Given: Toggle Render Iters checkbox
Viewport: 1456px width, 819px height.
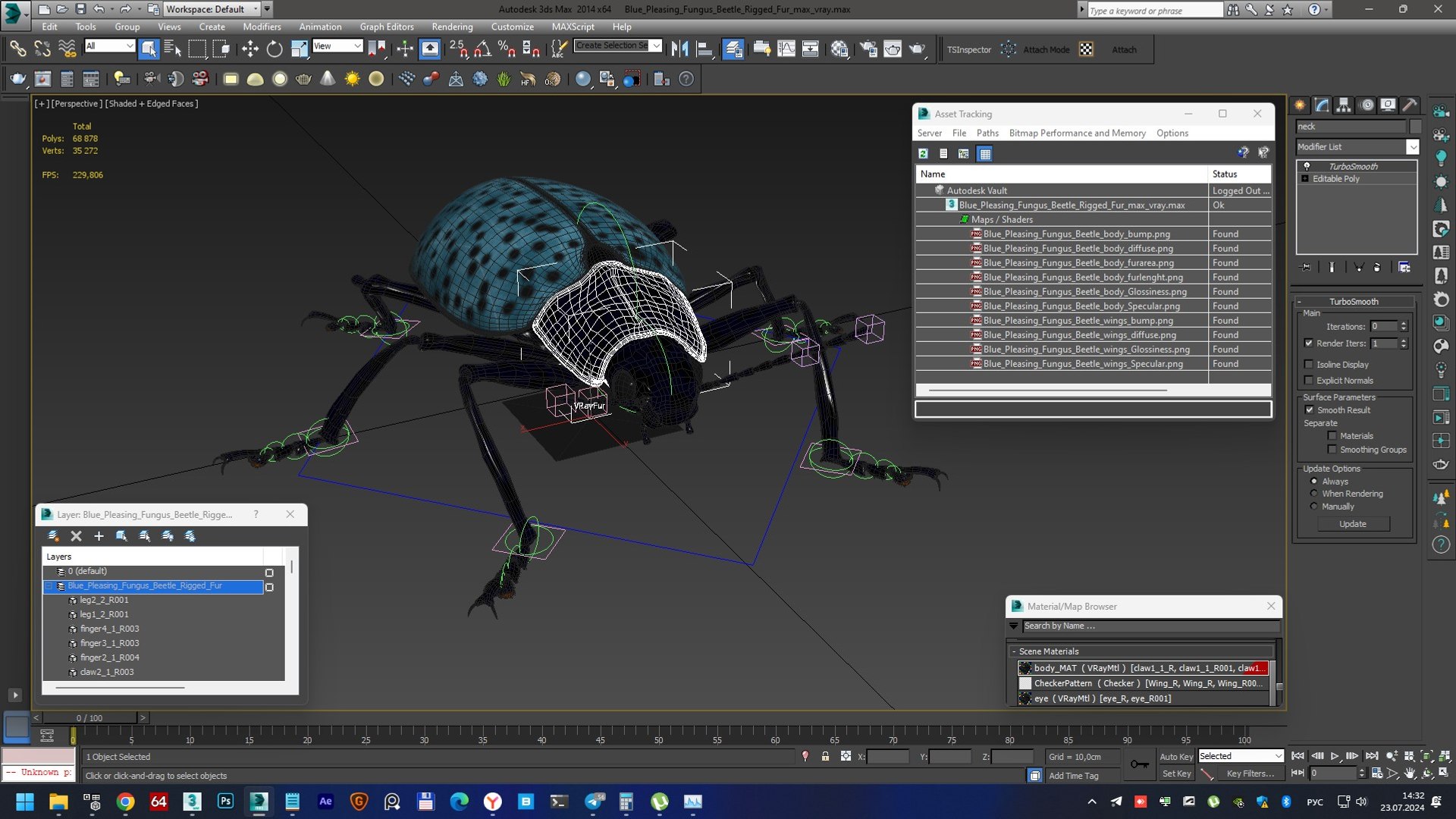Looking at the screenshot, I should pyautogui.click(x=1308, y=344).
